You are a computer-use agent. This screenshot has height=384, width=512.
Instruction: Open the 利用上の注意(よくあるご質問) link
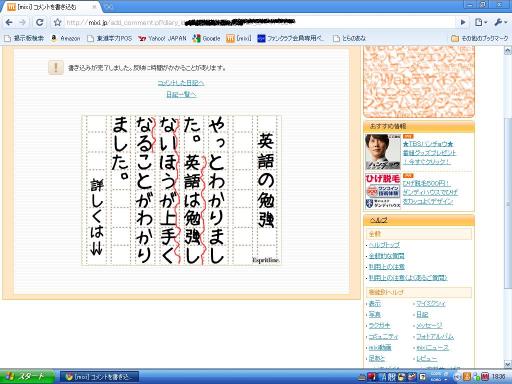408,278
